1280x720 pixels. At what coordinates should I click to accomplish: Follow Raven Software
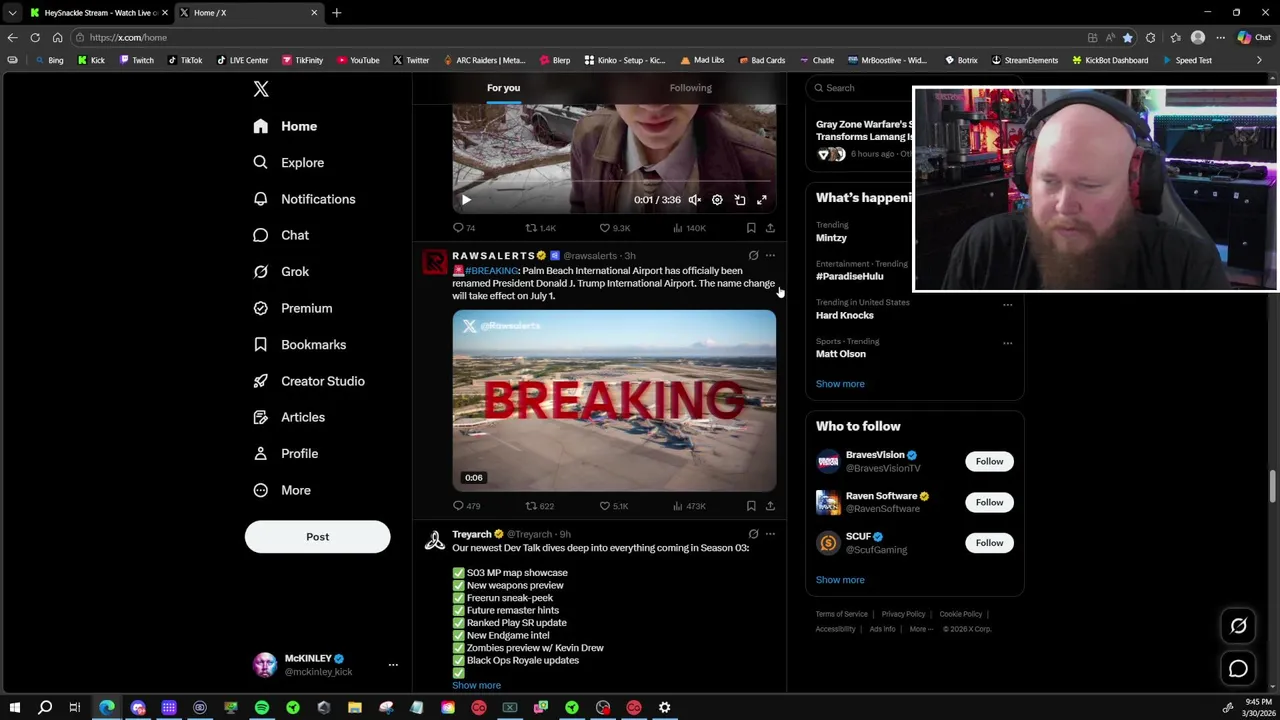pos(989,502)
